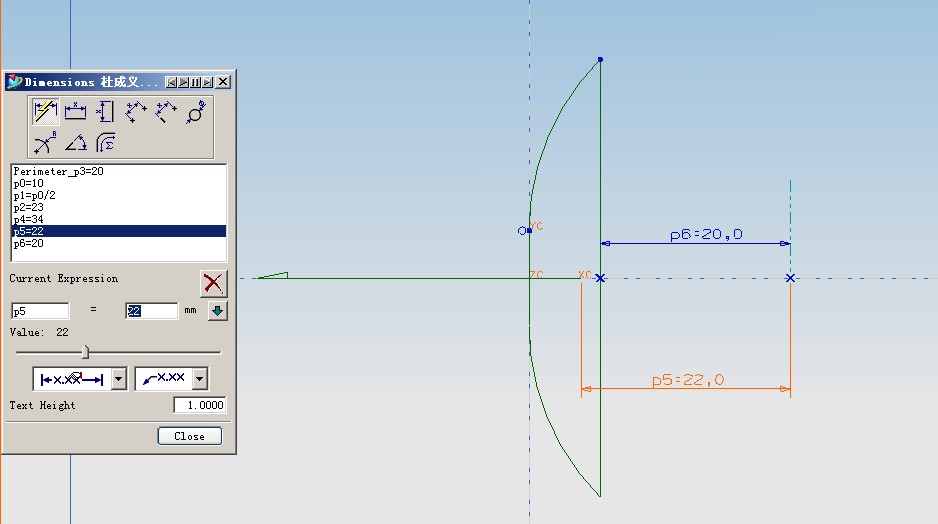Select p6=20 in expression list
938x524 pixels.
pyautogui.click(x=28, y=243)
